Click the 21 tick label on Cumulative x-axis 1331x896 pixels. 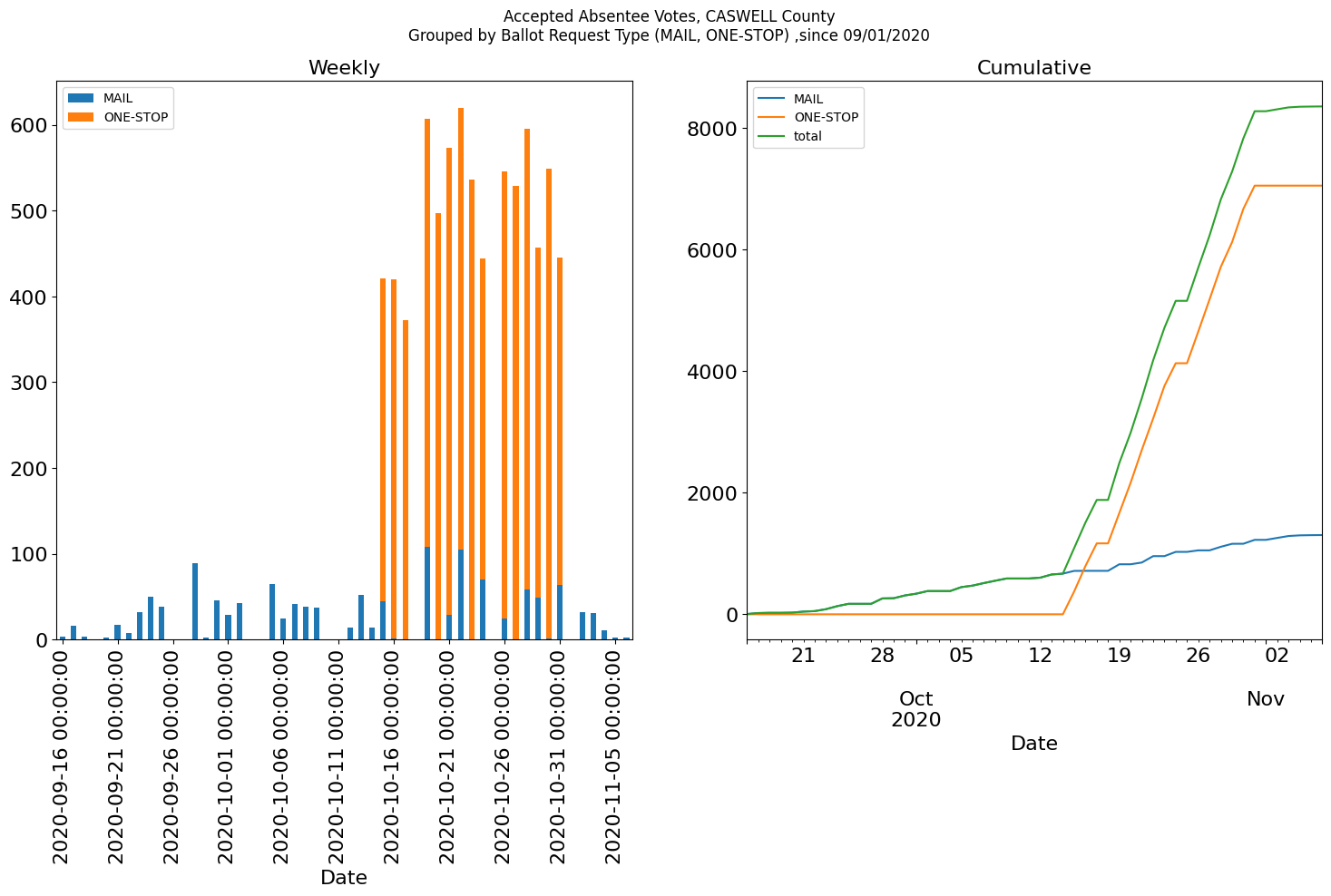point(803,655)
